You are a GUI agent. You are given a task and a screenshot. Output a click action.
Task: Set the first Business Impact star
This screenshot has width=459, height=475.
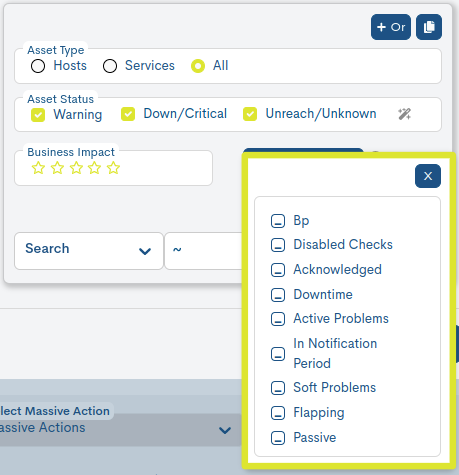coord(38,168)
